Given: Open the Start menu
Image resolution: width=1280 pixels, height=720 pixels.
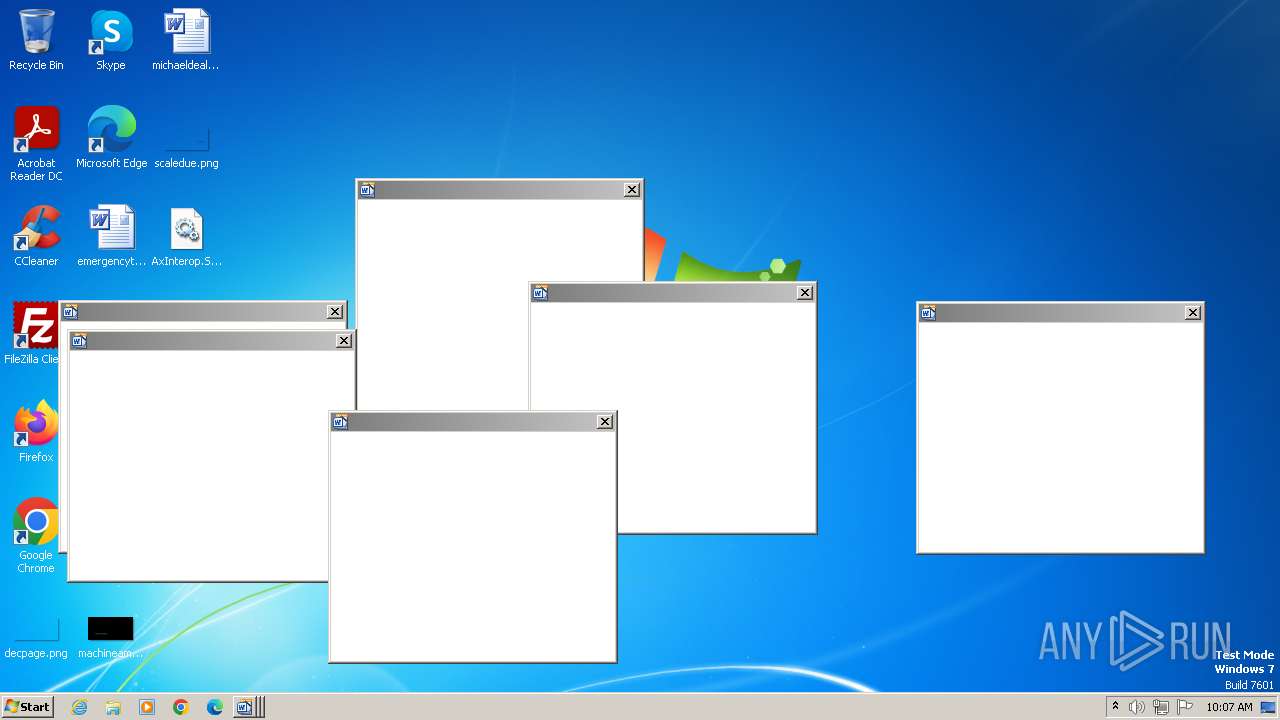Looking at the screenshot, I should point(27,707).
